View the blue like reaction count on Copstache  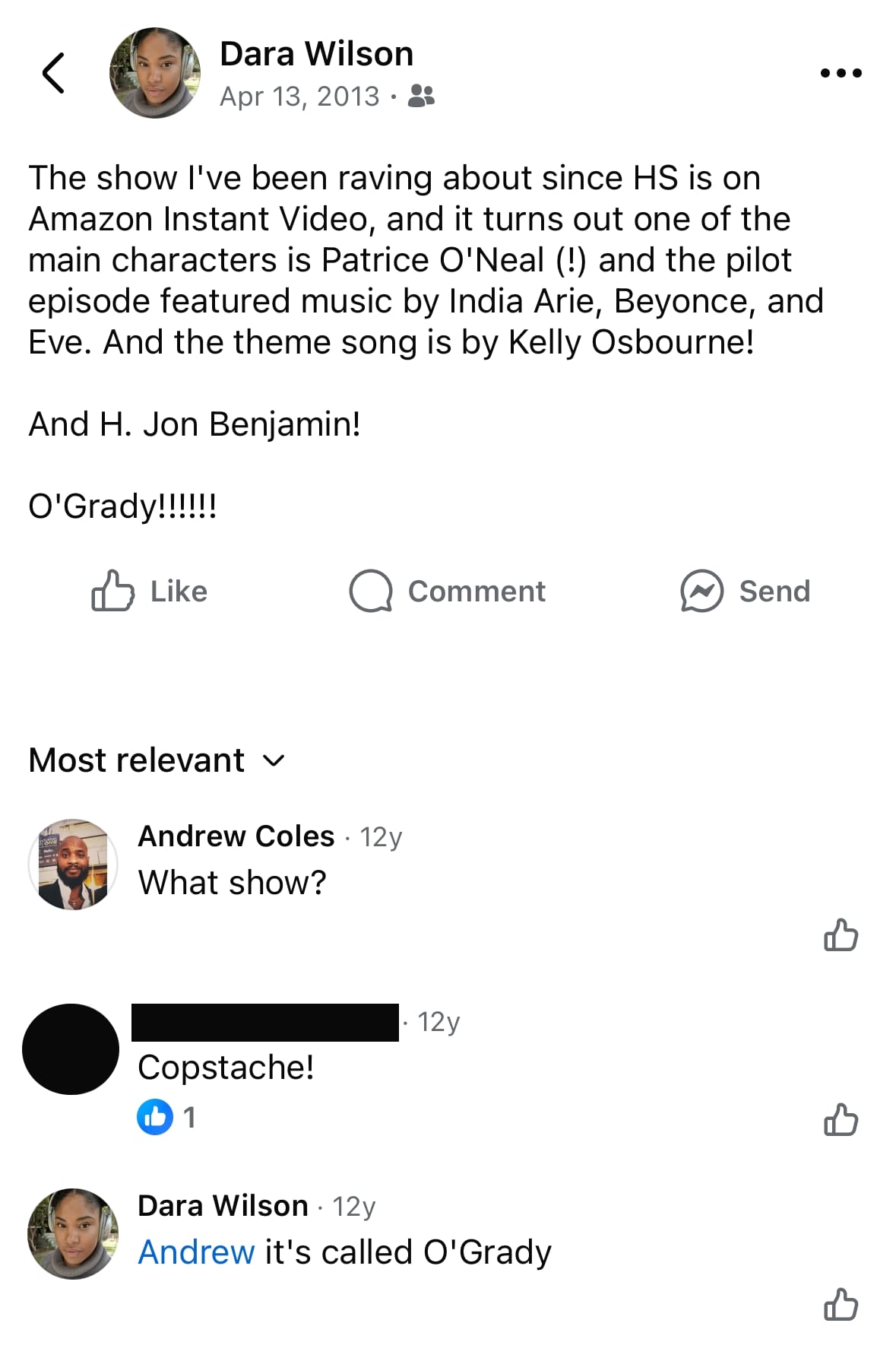coord(166,1117)
